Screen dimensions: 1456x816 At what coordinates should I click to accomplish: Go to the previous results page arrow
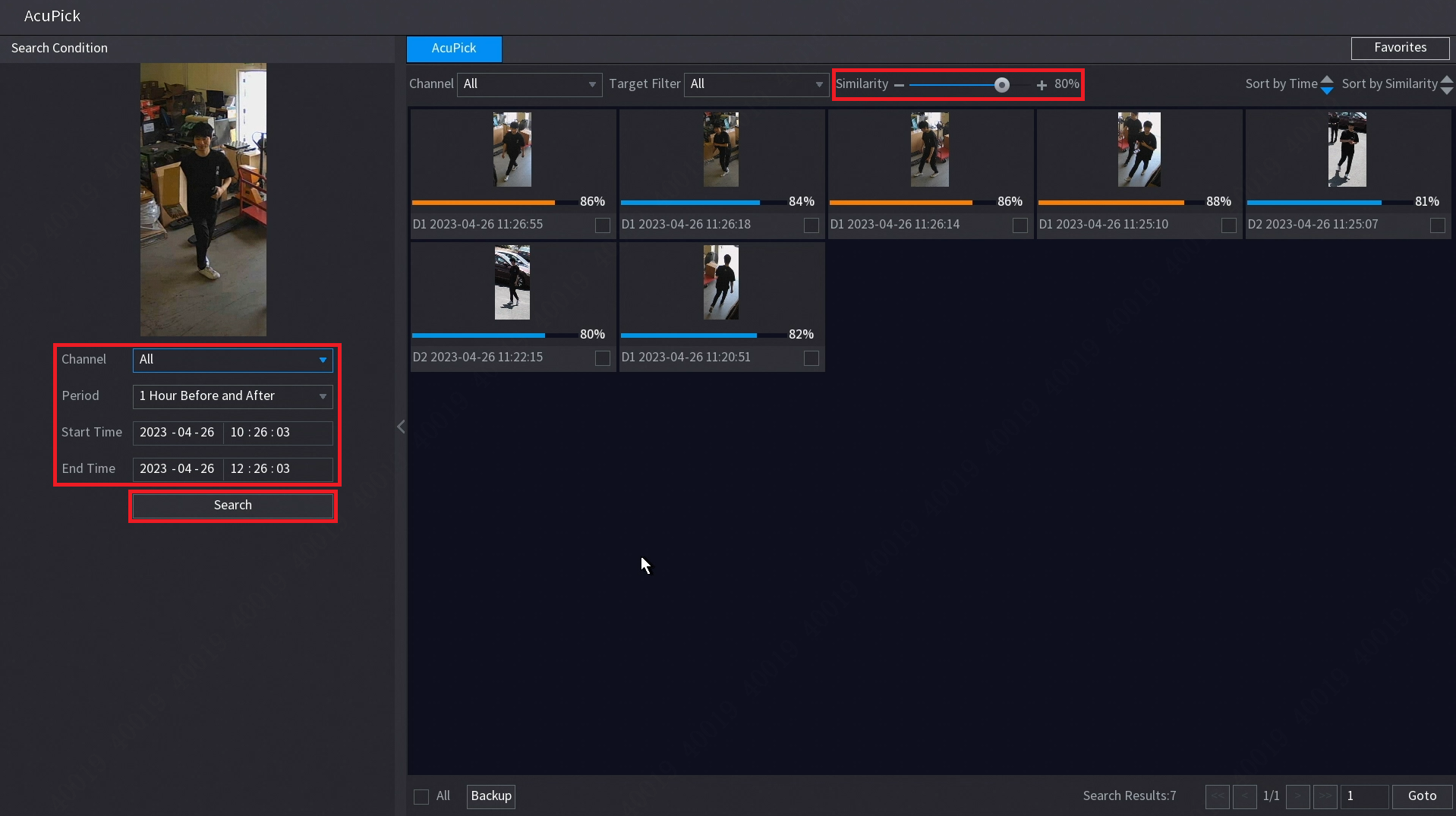[x=1244, y=796]
